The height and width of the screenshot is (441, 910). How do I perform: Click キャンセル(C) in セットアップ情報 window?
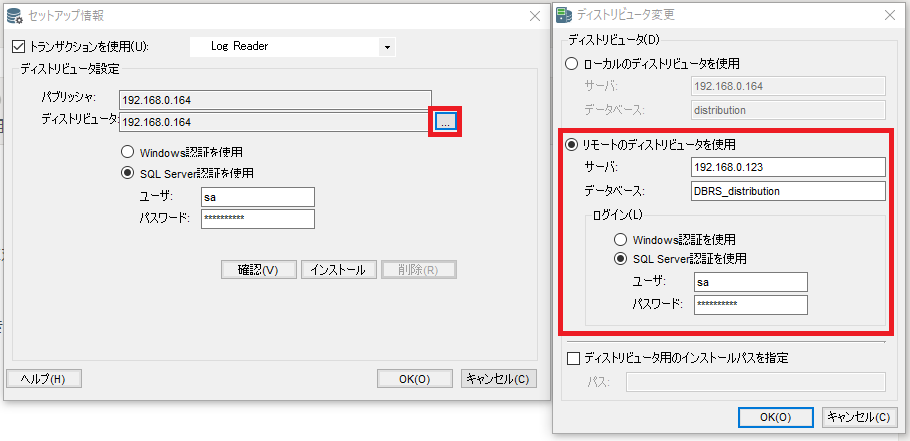pos(499,379)
